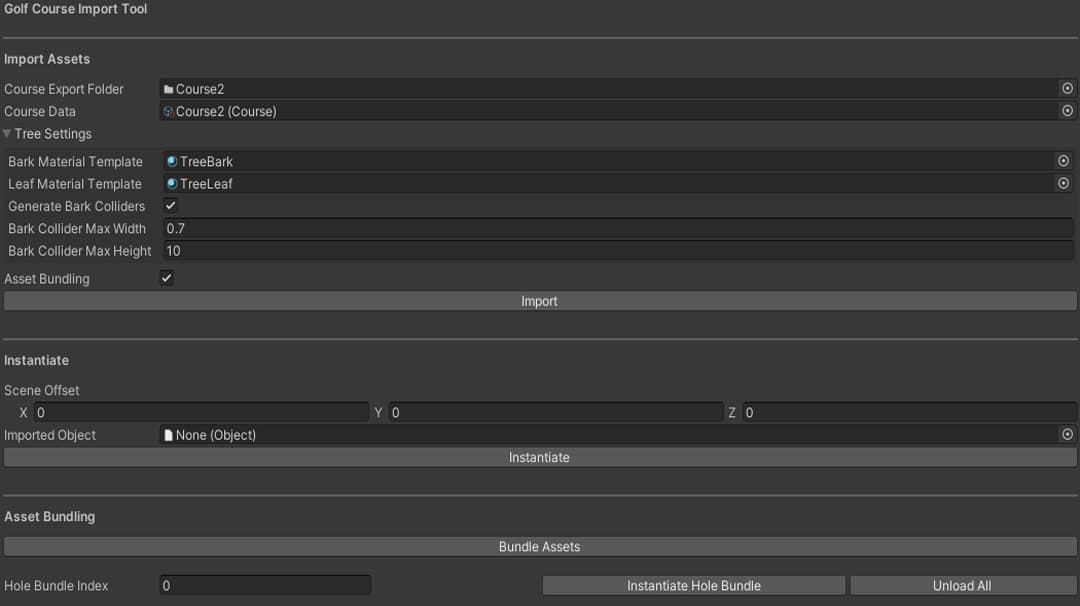The height and width of the screenshot is (606, 1080).
Task: Click the Scene Offset X value field
Action: [x=200, y=412]
